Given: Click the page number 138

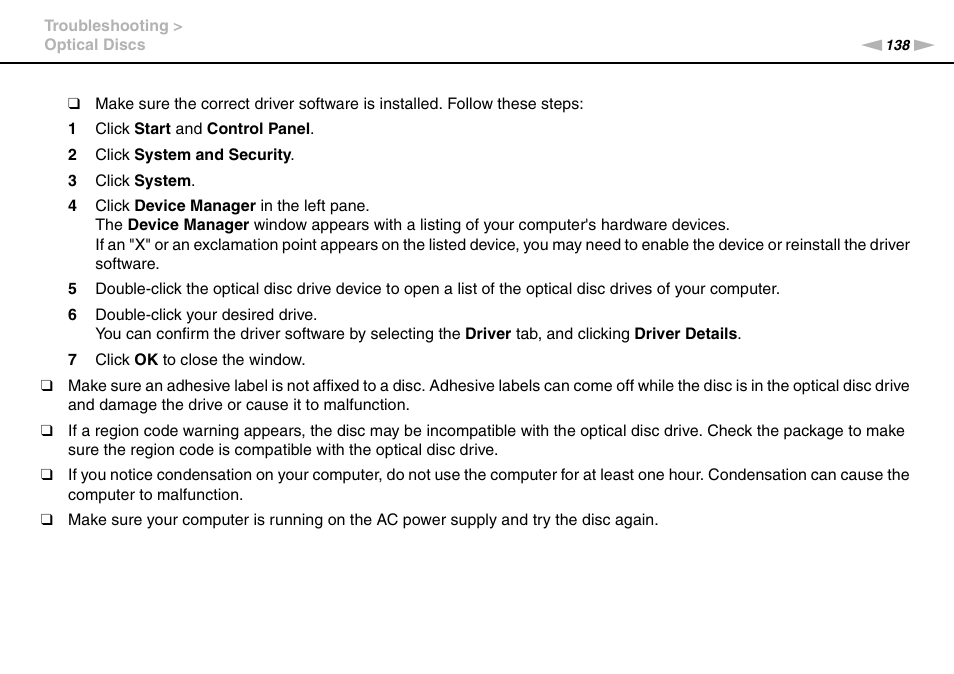Looking at the screenshot, I should [897, 46].
